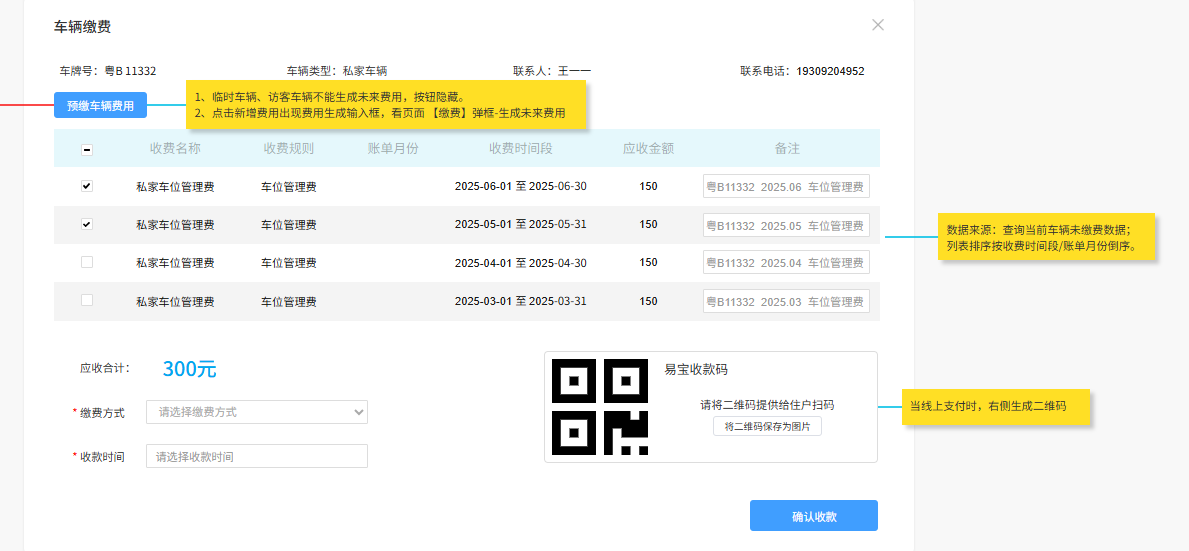
Task: Click the 缴费方式 dropdown arrow
Action: click(359, 412)
